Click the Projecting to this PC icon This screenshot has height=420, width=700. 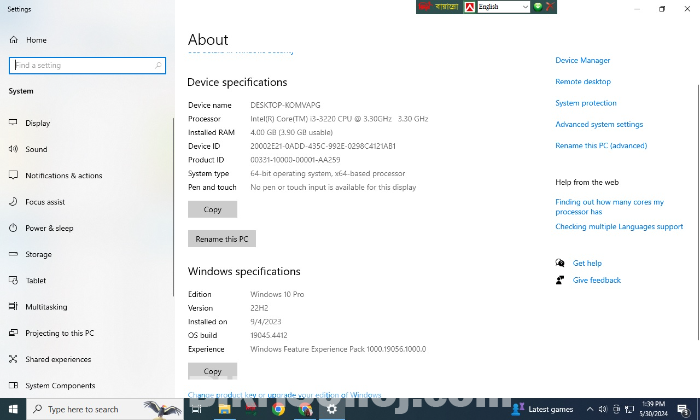click(13, 333)
